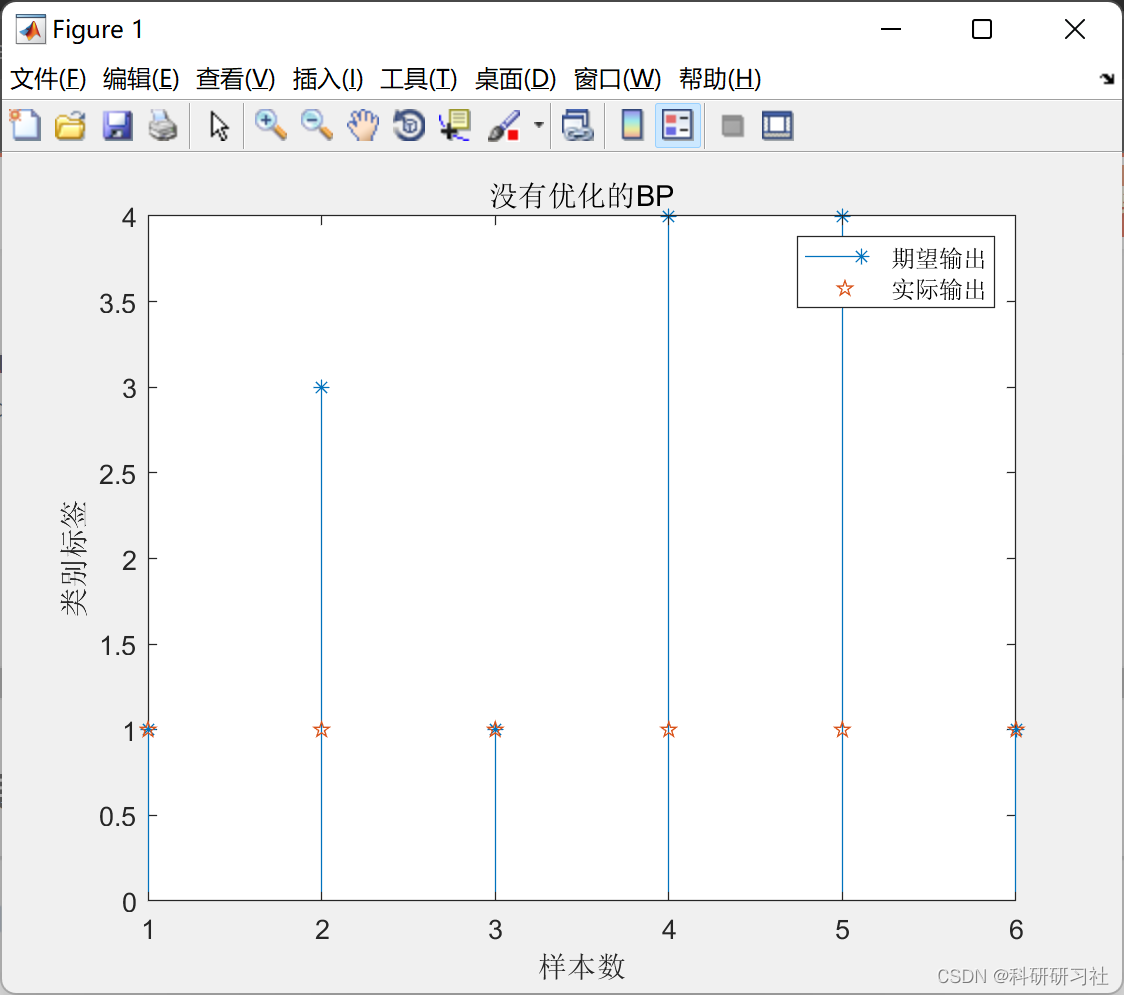Select the Pan hand tool
The image size is (1124, 995).
tap(363, 125)
